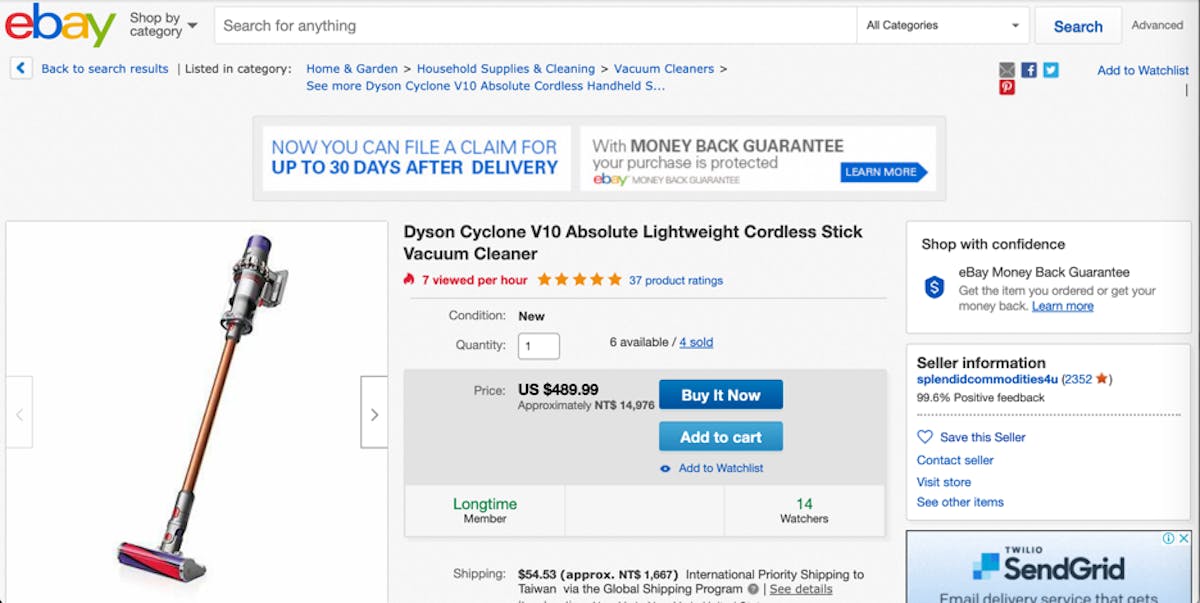Show next product image

point(374,413)
